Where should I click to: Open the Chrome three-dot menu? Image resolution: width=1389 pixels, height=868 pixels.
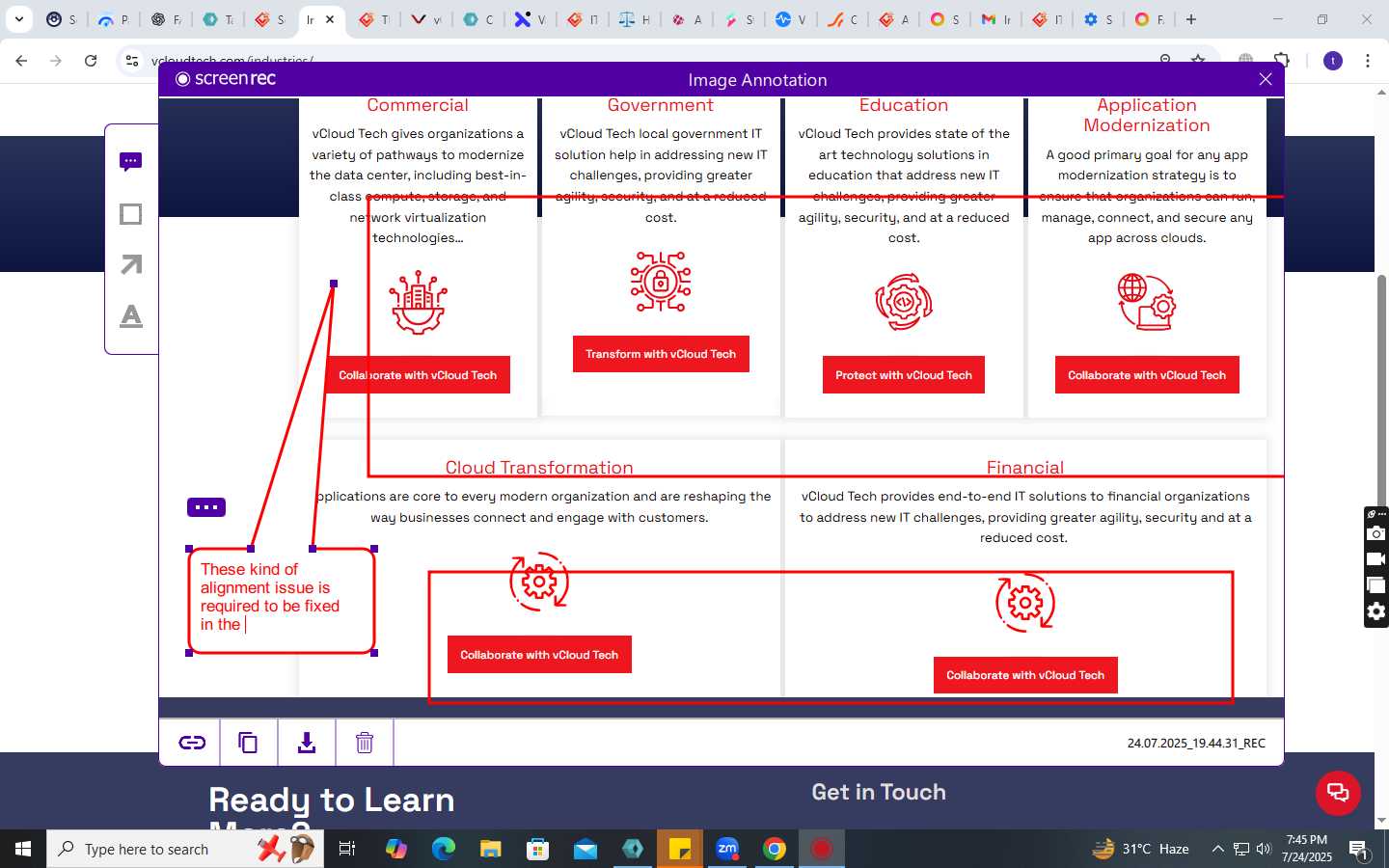(x=1368, y=60)
